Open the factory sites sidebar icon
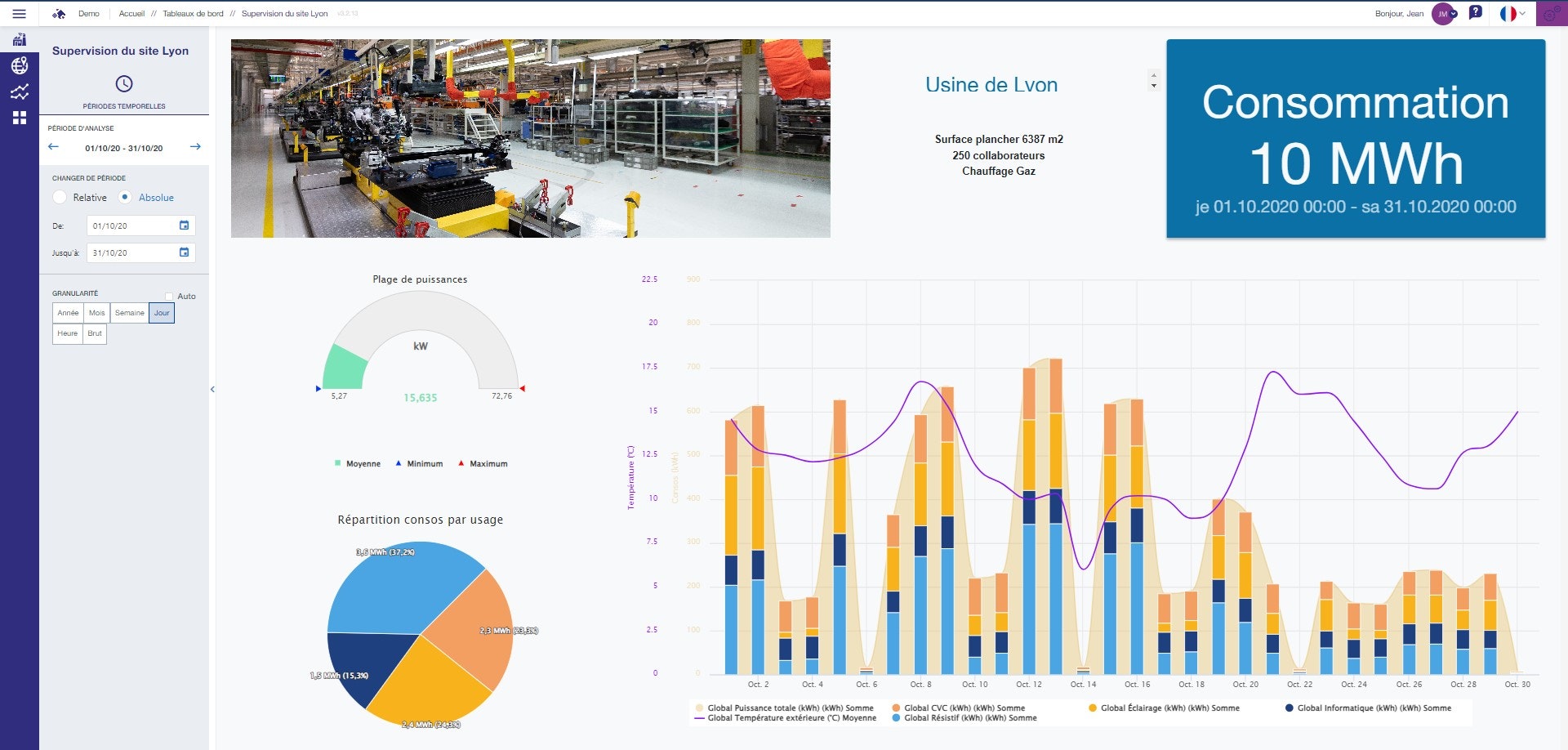The image size is (1568, 750). [x=20, y=39]
